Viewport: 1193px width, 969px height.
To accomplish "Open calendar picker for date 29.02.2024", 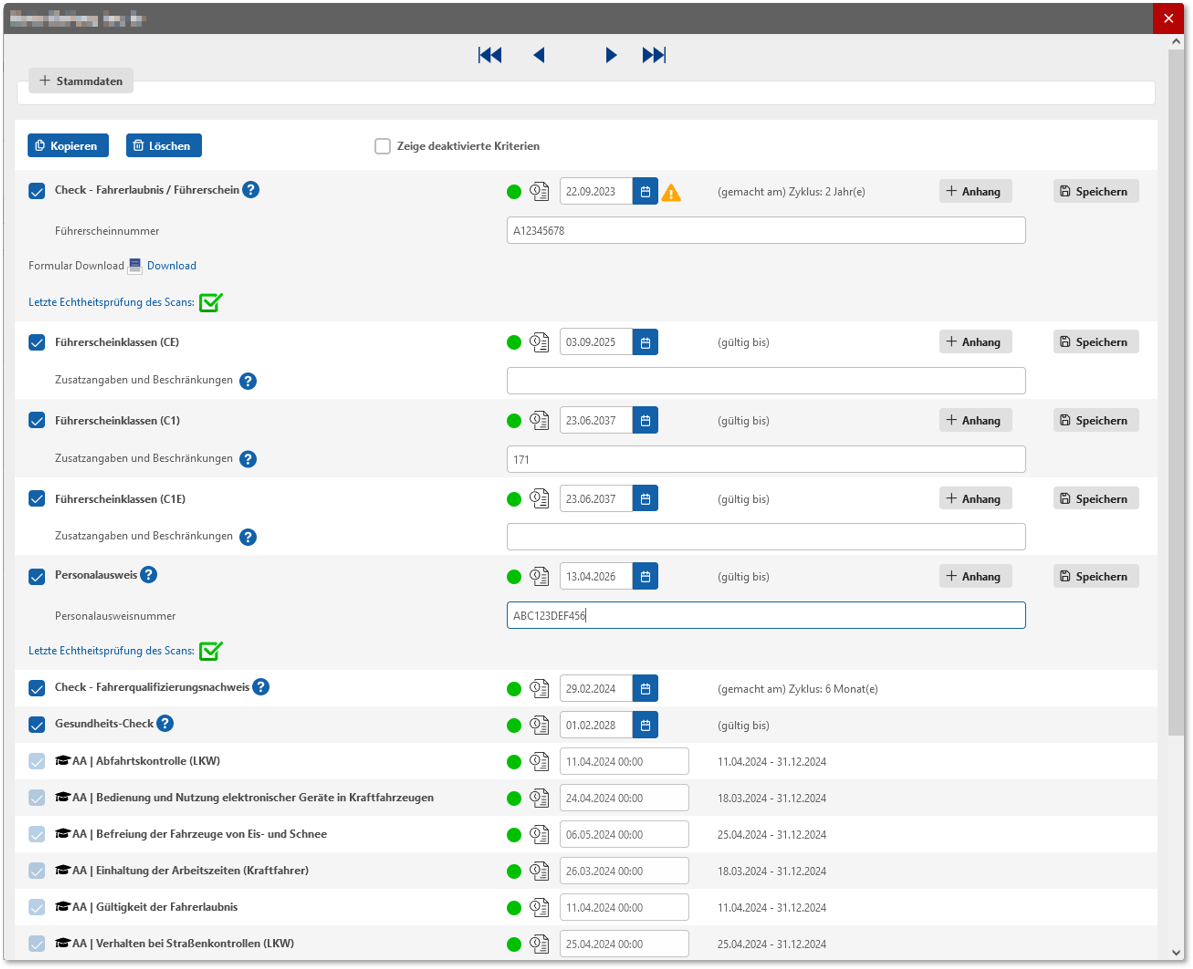I will click(645, 688).
